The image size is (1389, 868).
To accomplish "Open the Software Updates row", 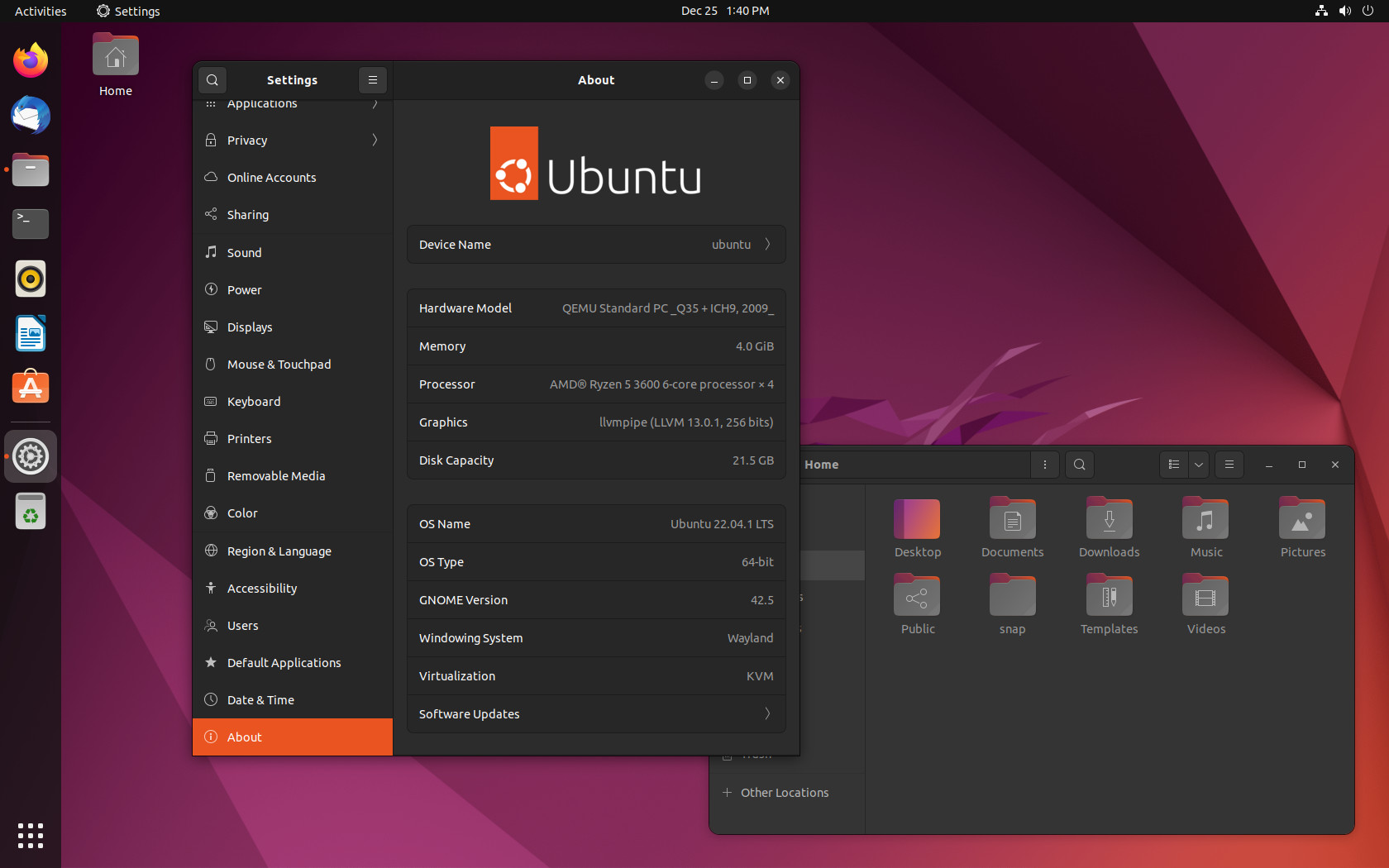I will click(596, 714).
